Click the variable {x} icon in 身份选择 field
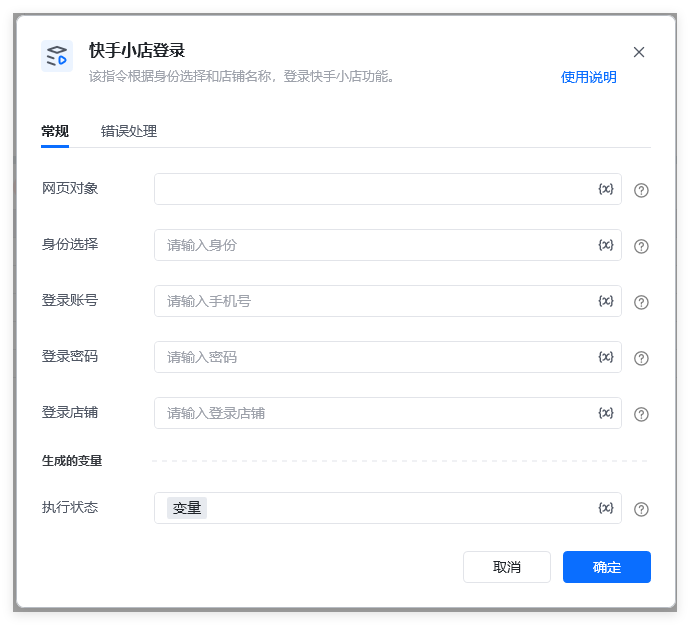 (x=606, y=245)
